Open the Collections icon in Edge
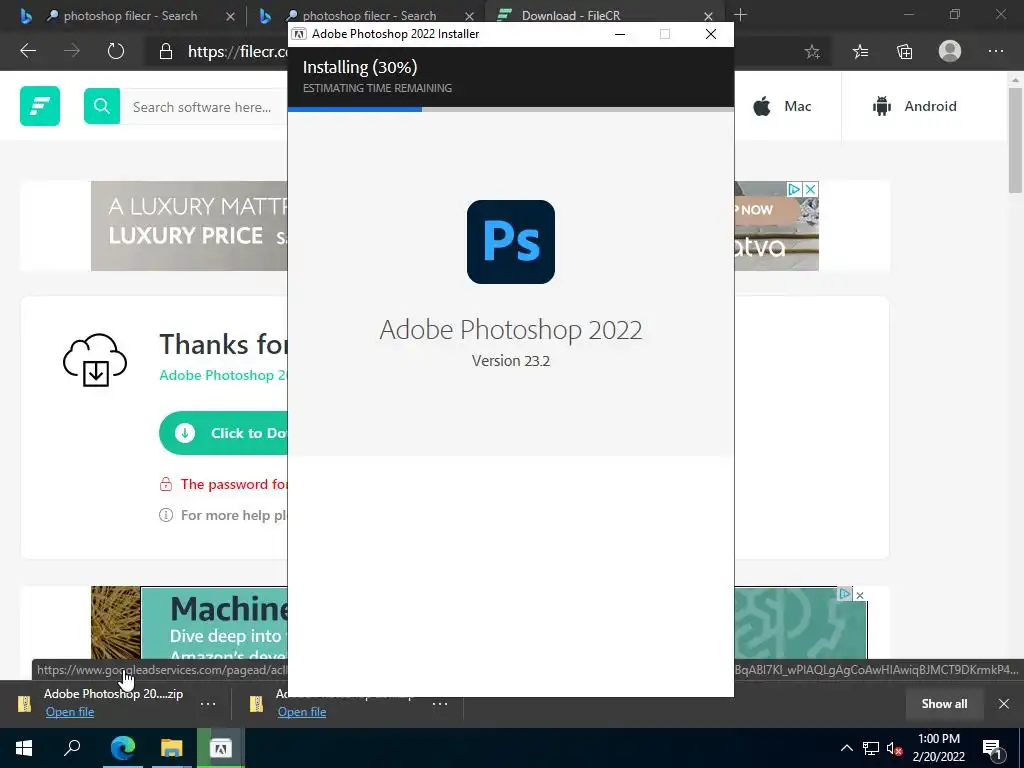The image size is (1024, 768). (904, 52)
